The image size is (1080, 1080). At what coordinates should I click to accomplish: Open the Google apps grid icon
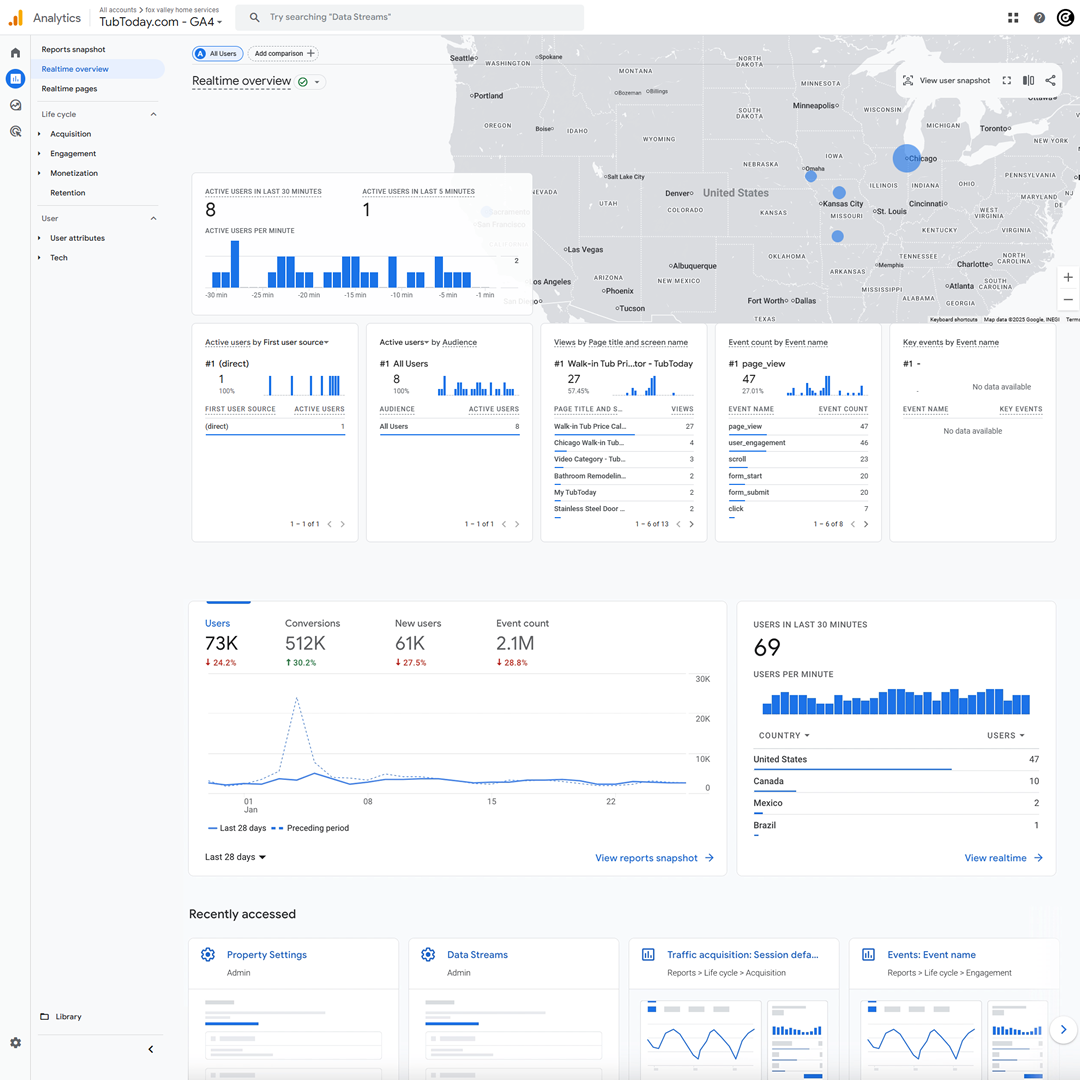[1013, 18]
